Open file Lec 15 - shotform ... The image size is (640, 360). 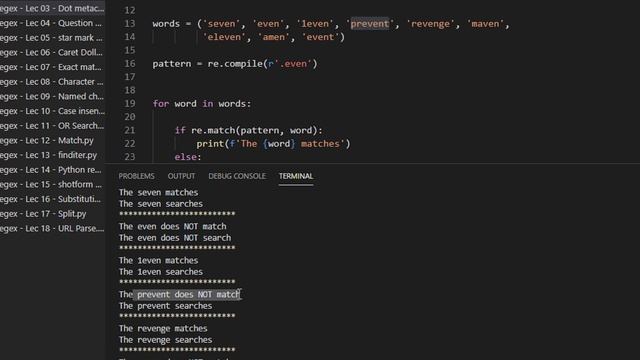pyautogui.click(x=52, y=184)
